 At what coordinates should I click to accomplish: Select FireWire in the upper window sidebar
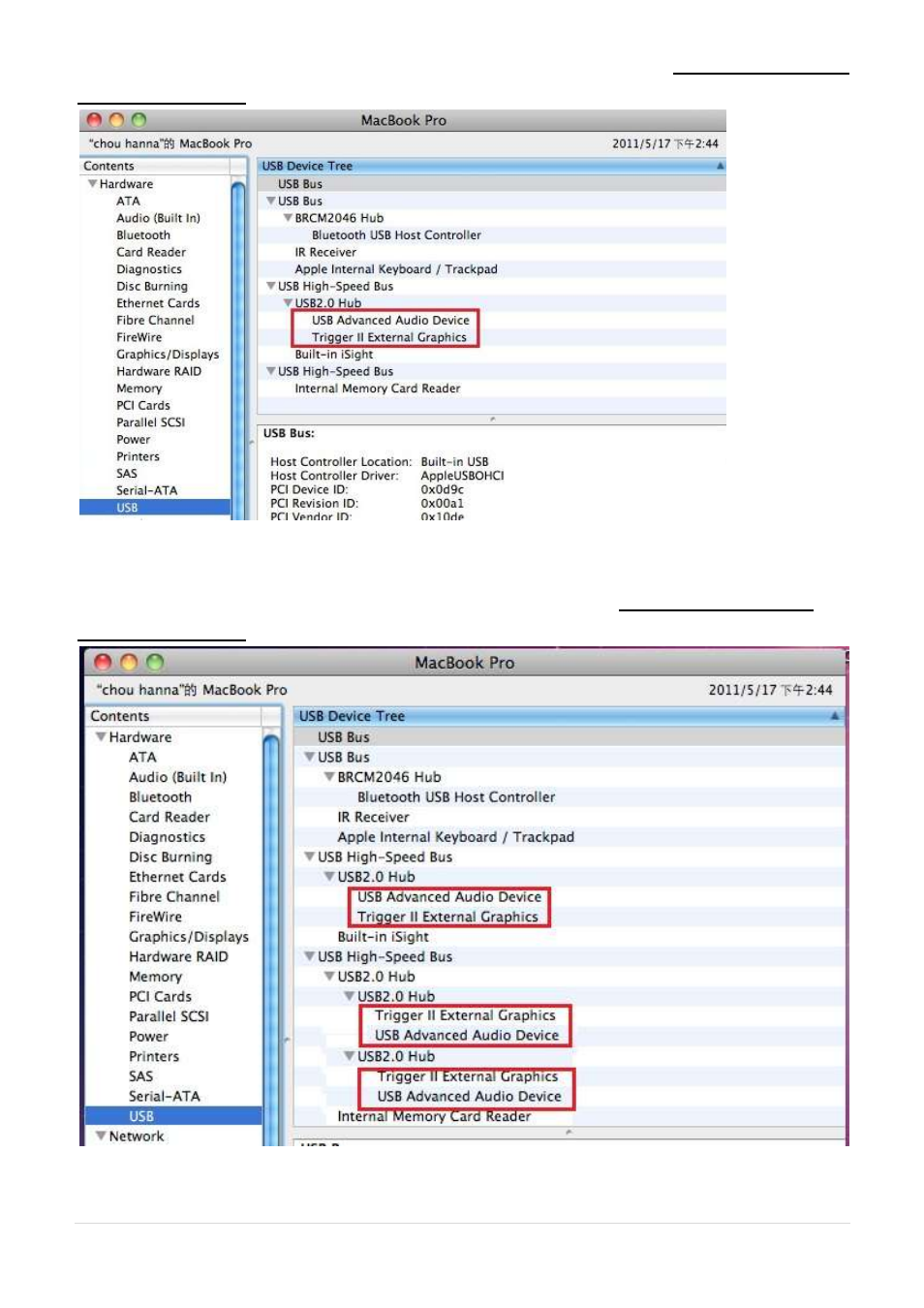139,337
